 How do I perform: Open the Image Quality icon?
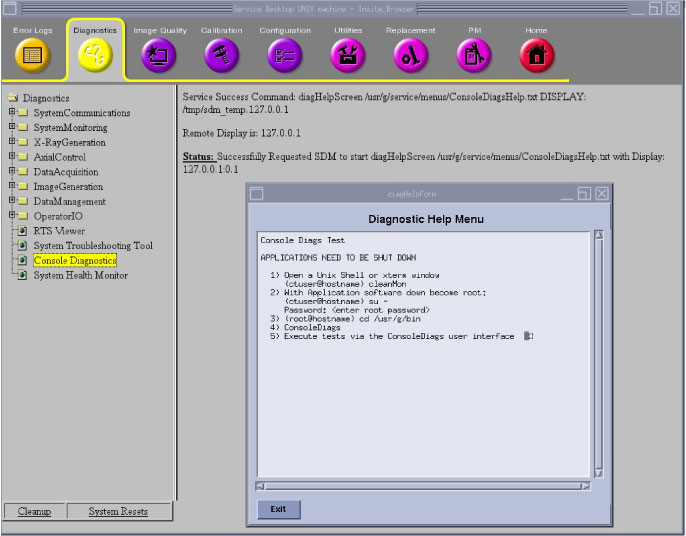[159, 56]
